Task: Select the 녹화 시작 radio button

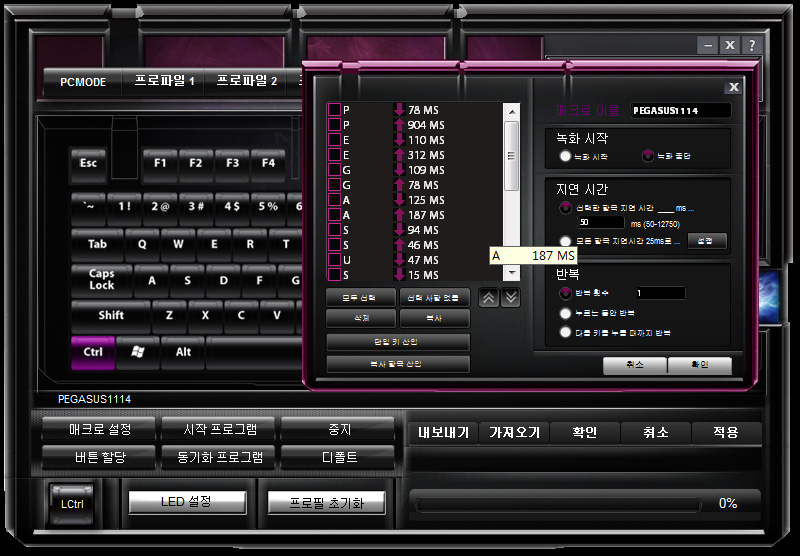Action: [565, 156]
